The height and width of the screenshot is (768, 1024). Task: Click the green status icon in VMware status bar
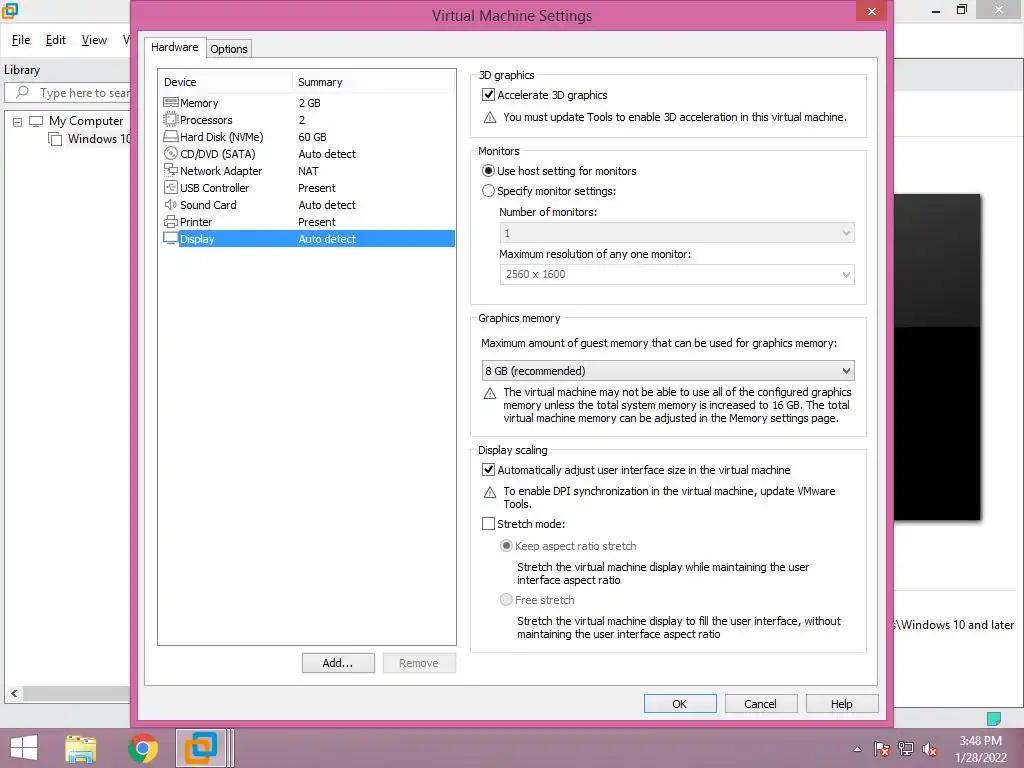pyautogui.click(x=993, y=719)
